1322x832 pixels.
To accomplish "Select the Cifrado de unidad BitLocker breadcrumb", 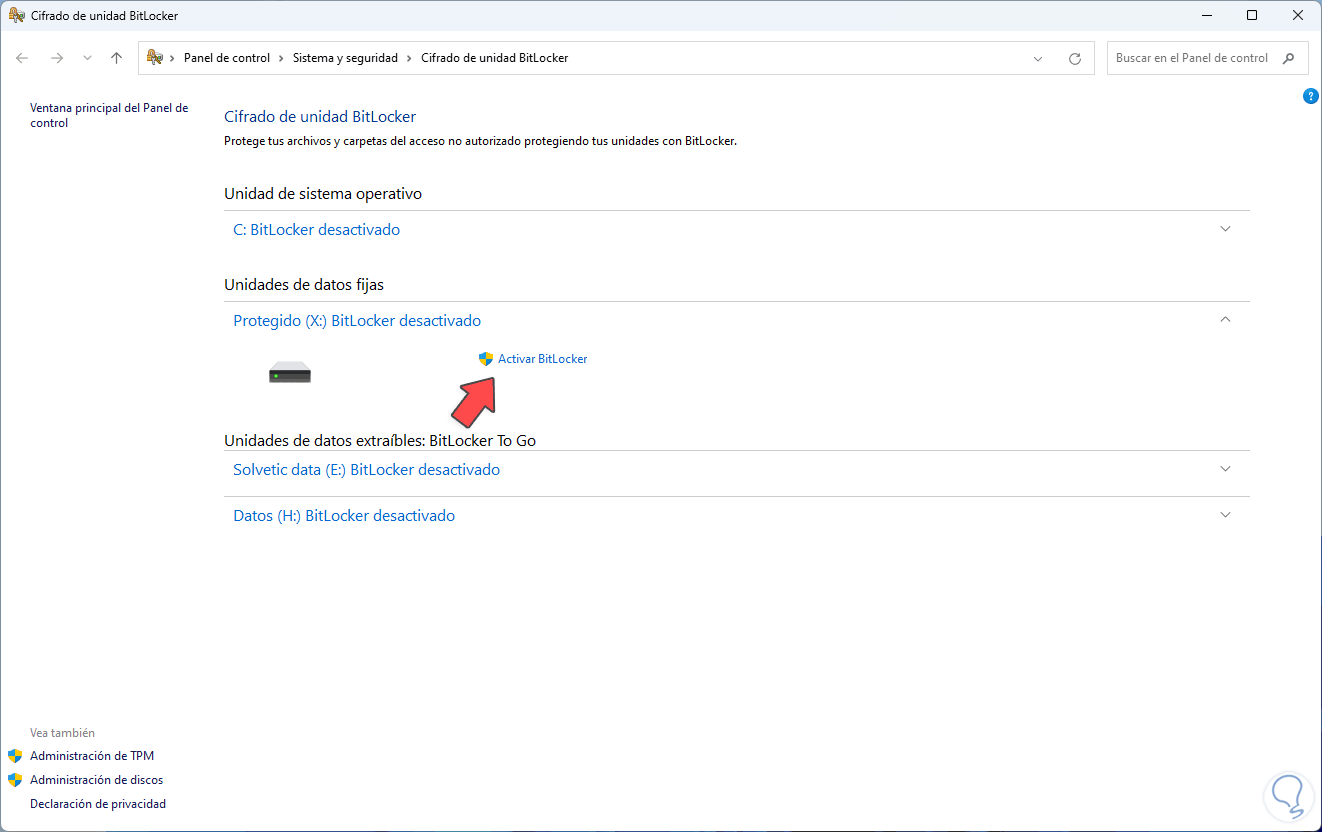I will (494, 58).
